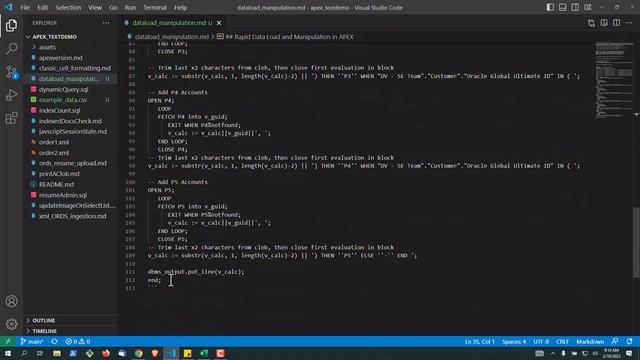Toggle bottom panel layout icon
The image size is (640, 360).
(x=562, y=7)
